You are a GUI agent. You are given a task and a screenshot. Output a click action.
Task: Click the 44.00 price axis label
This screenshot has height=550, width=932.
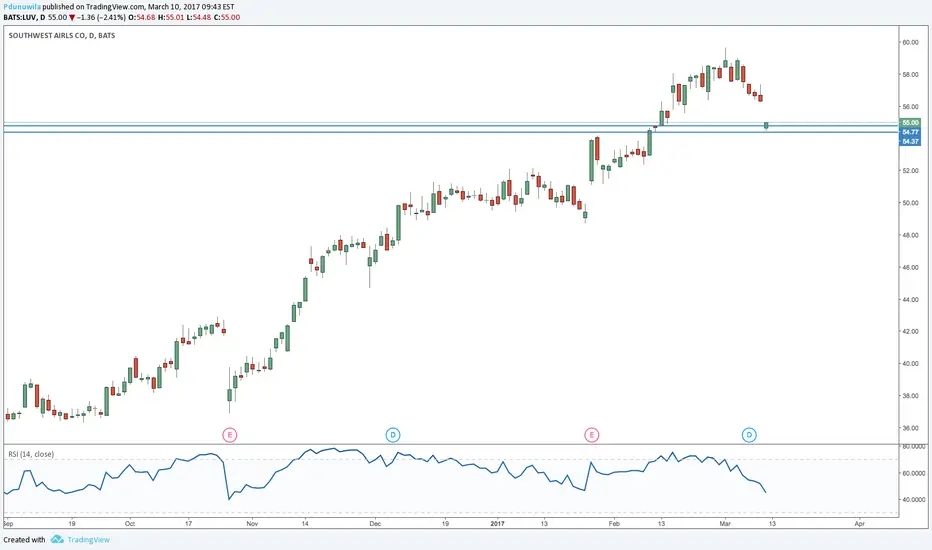pyautogui.click(x=911, y=300)
